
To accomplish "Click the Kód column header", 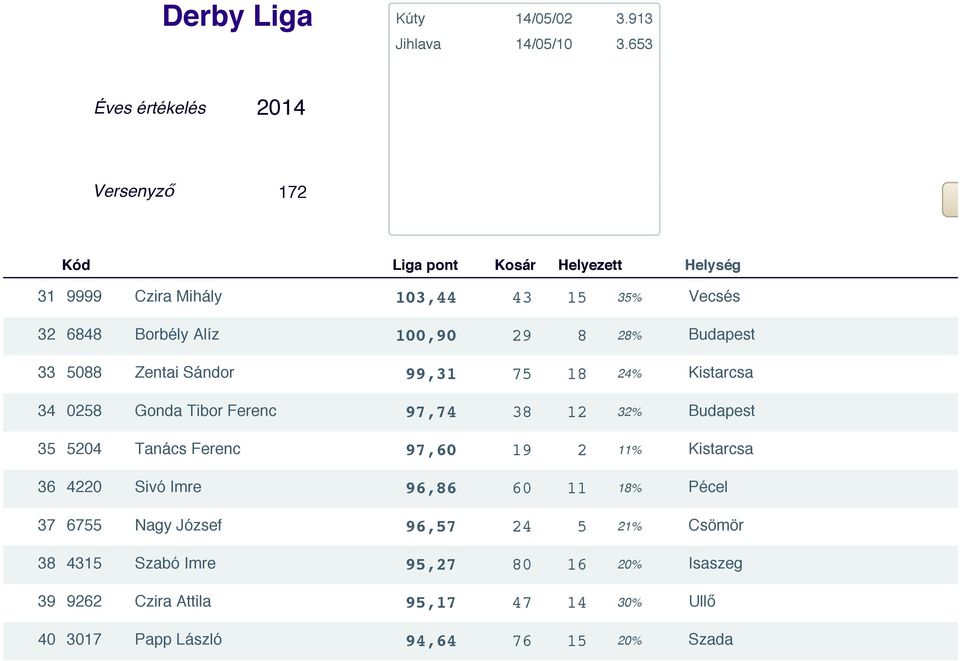I will tap(76, 265).
